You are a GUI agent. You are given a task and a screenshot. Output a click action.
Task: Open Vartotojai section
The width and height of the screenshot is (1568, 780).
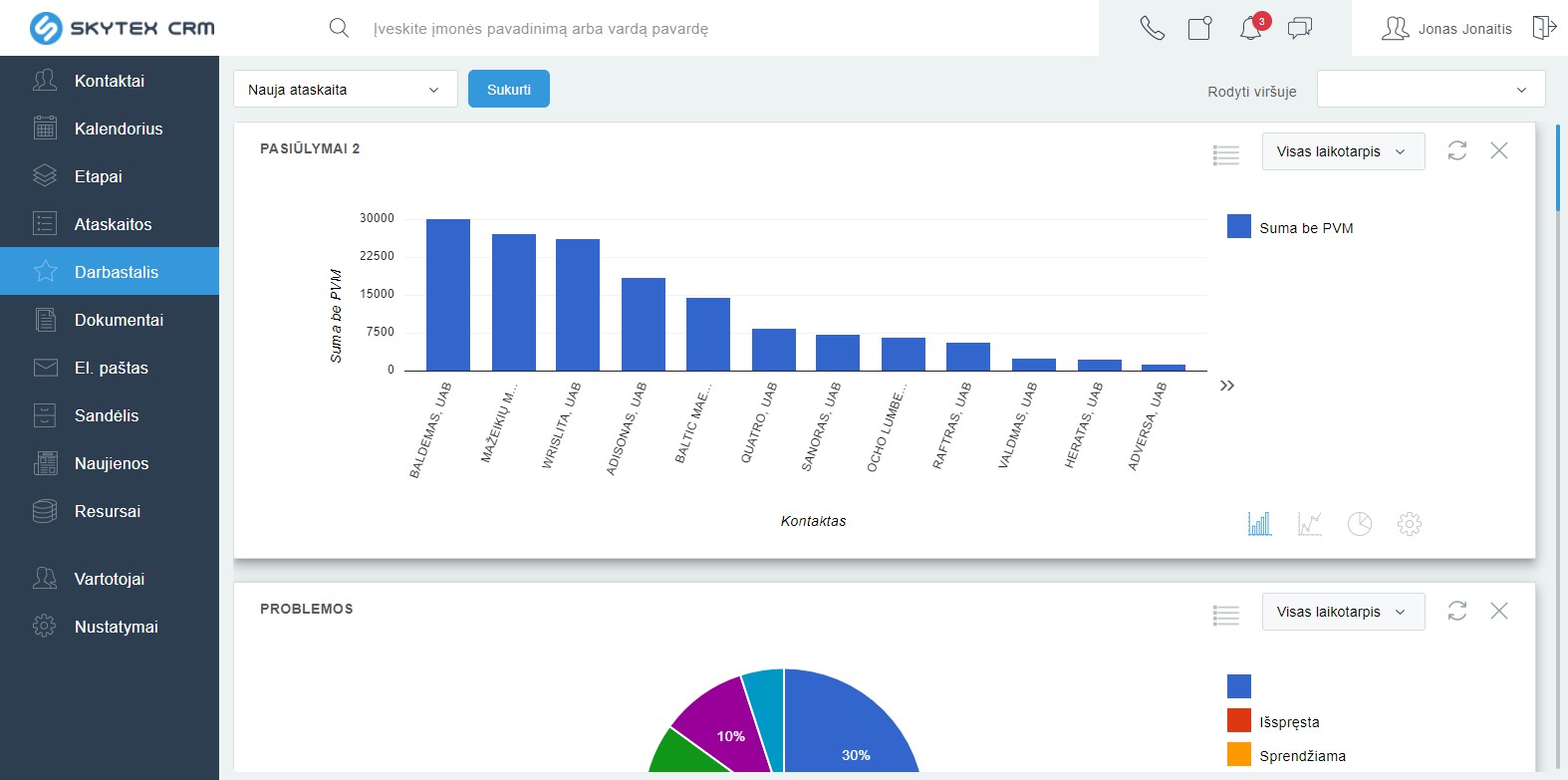(x=110, y=579)
